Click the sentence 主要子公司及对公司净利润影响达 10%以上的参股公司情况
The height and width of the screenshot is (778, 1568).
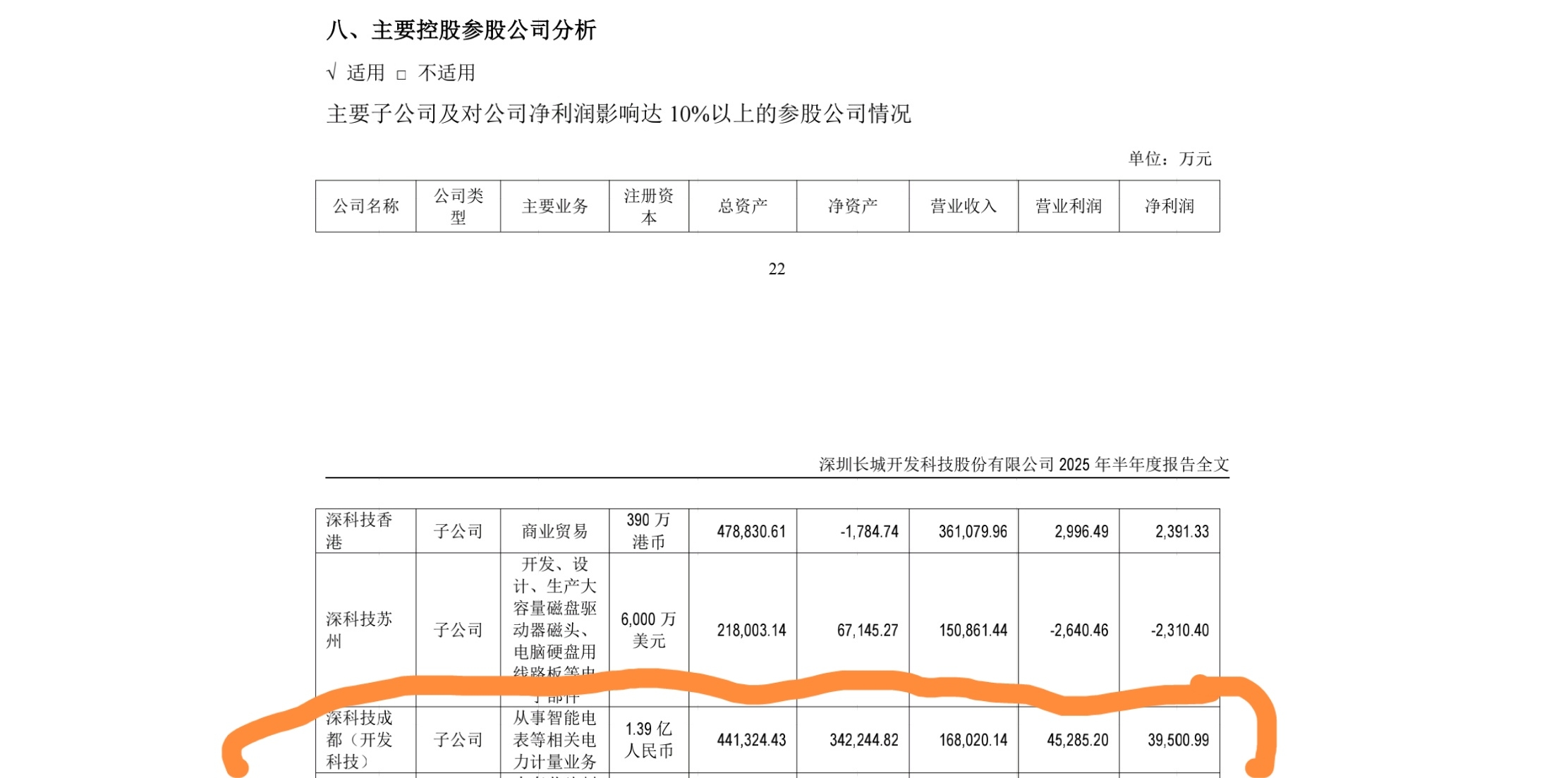click(619, 114)
